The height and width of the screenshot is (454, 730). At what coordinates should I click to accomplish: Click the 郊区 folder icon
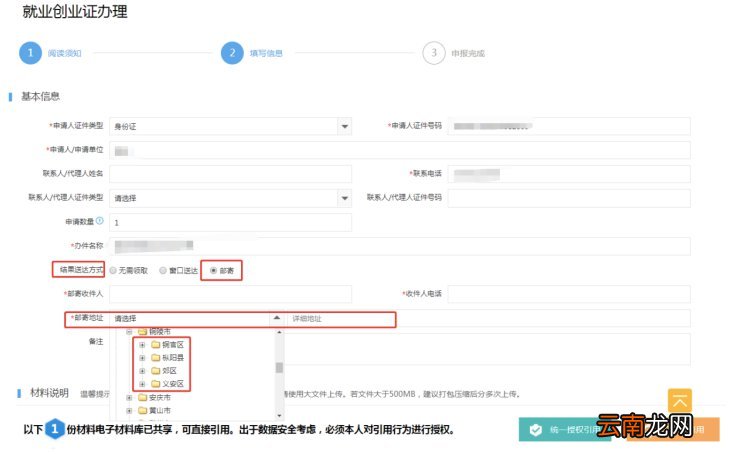coord(156,371)
